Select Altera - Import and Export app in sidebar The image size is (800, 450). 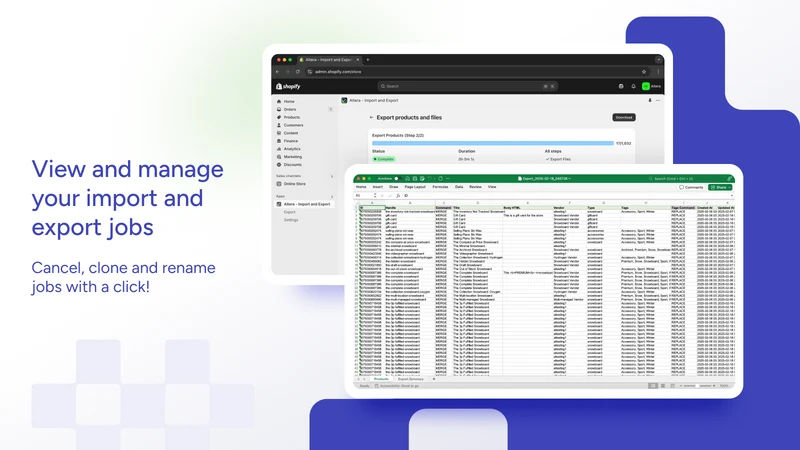tap(307, 204)
